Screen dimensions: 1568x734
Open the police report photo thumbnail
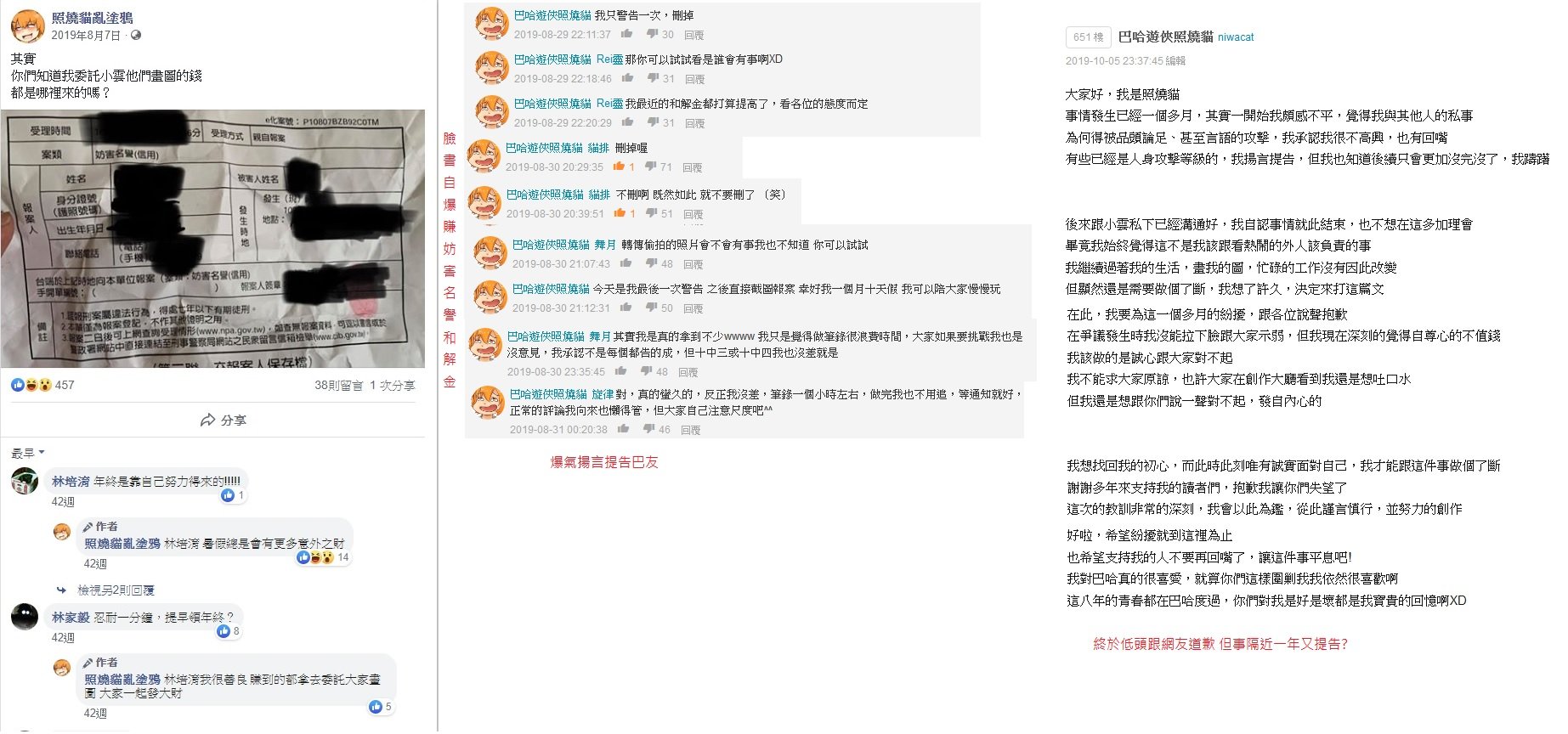pyautogui.click(x=212, y=239)
